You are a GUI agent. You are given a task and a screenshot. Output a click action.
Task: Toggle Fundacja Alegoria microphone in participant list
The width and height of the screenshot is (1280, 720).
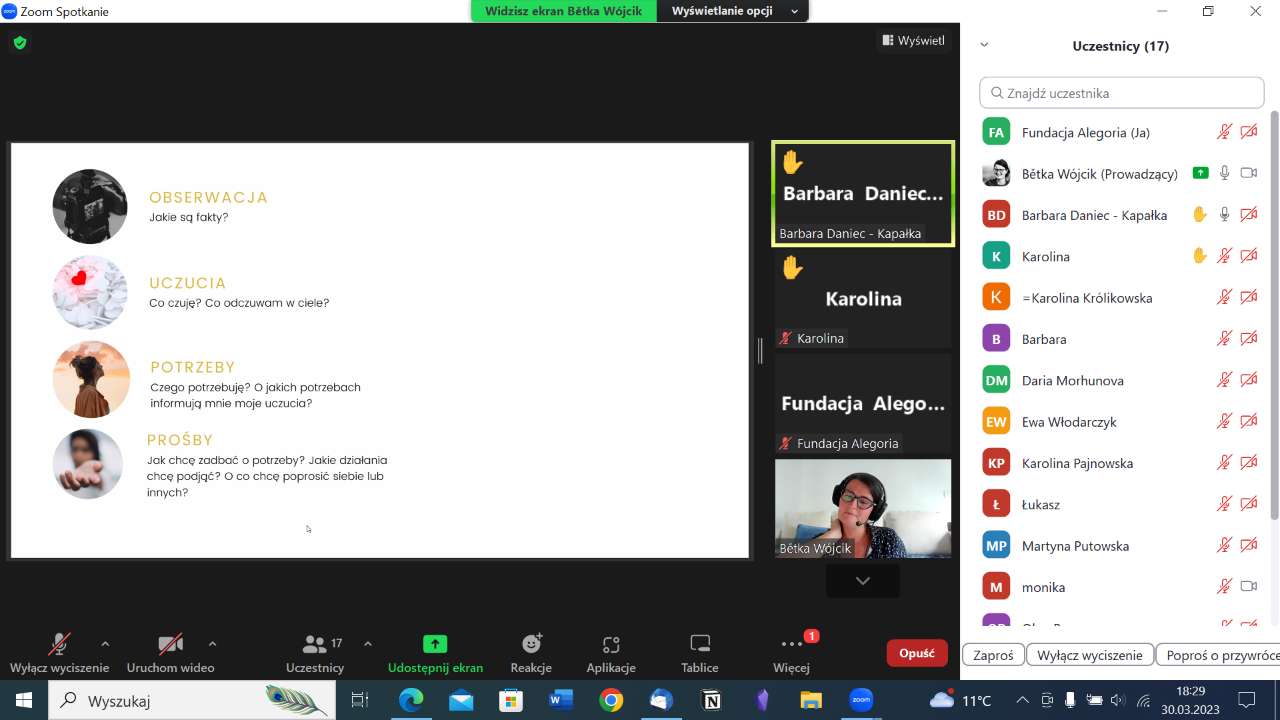(1223, 132)
